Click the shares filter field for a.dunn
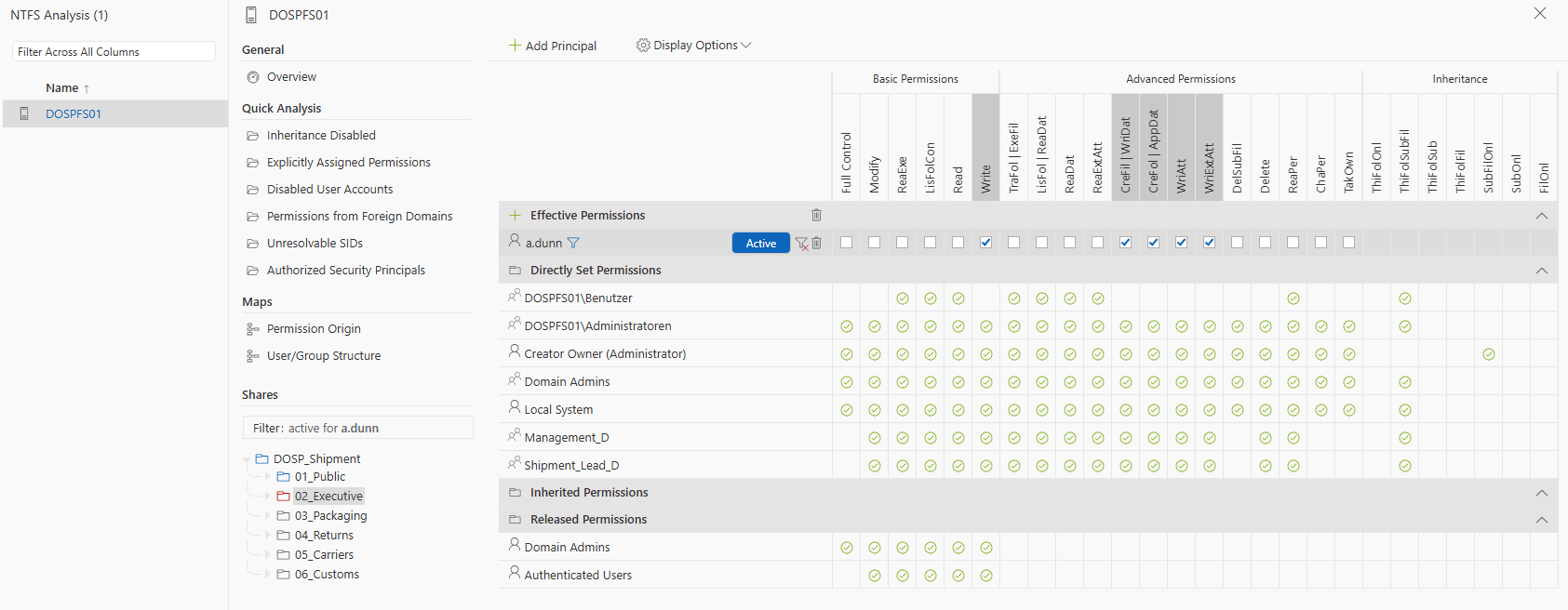The height and width of the screenshot is (610, 1568). [x=358, y=428]
